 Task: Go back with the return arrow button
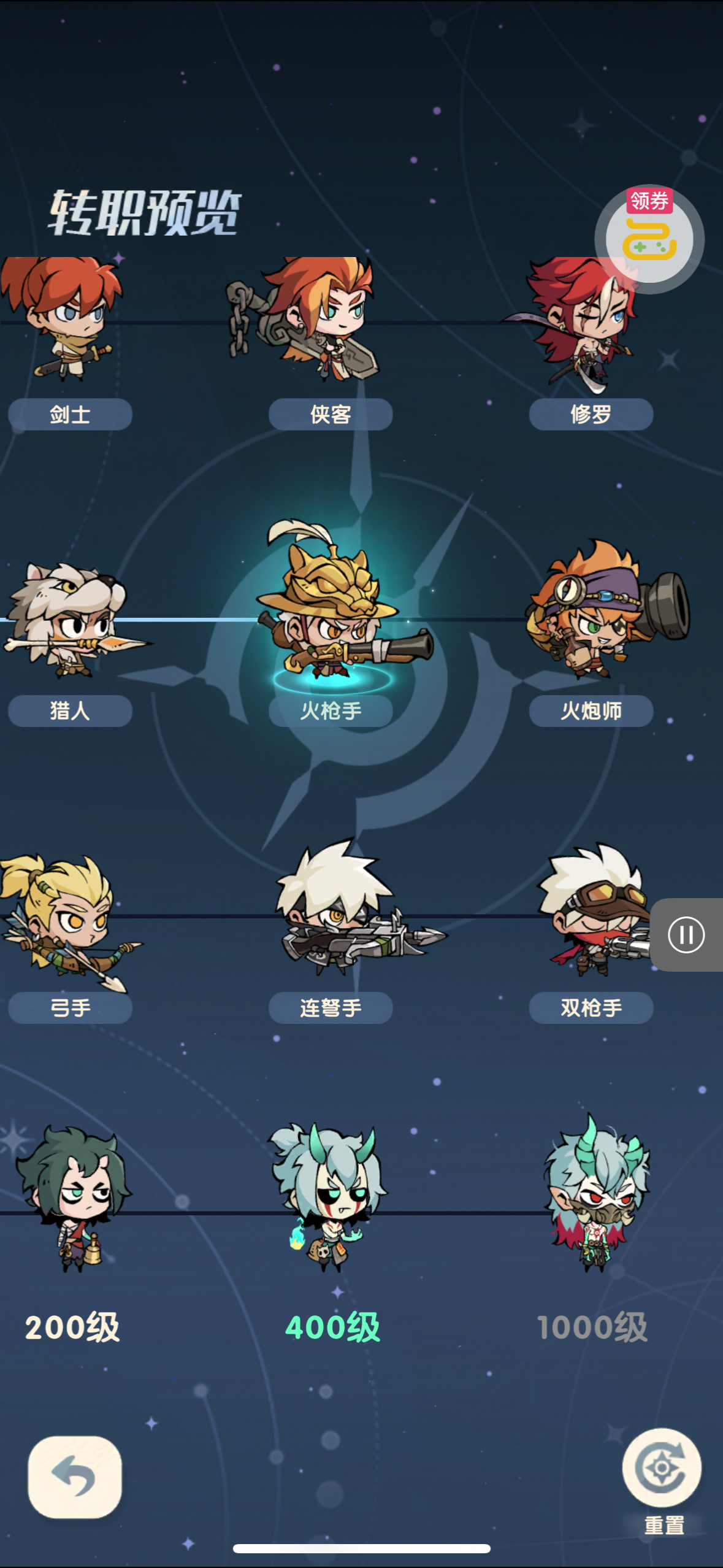pyautogui.click(x=75, y=1477)
